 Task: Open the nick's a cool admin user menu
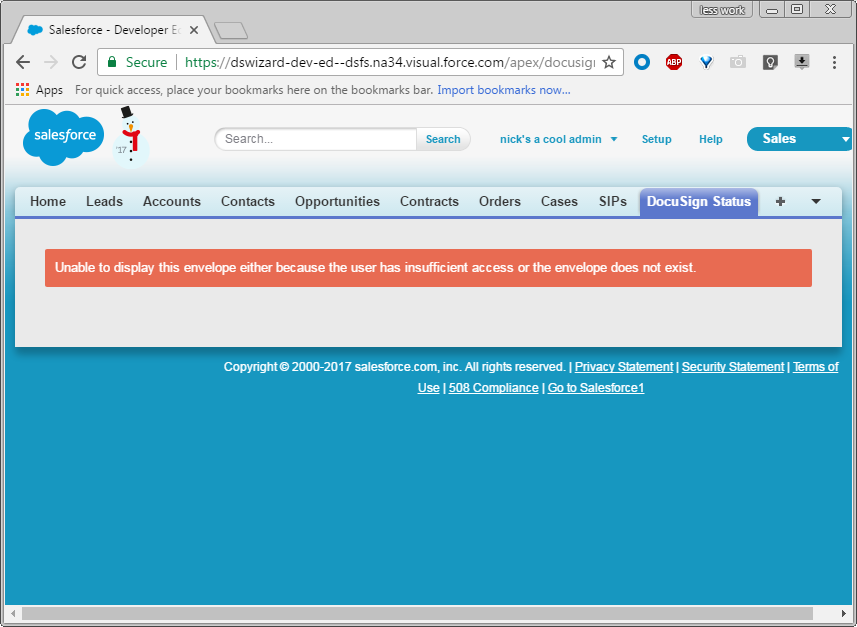coord(558,139)
